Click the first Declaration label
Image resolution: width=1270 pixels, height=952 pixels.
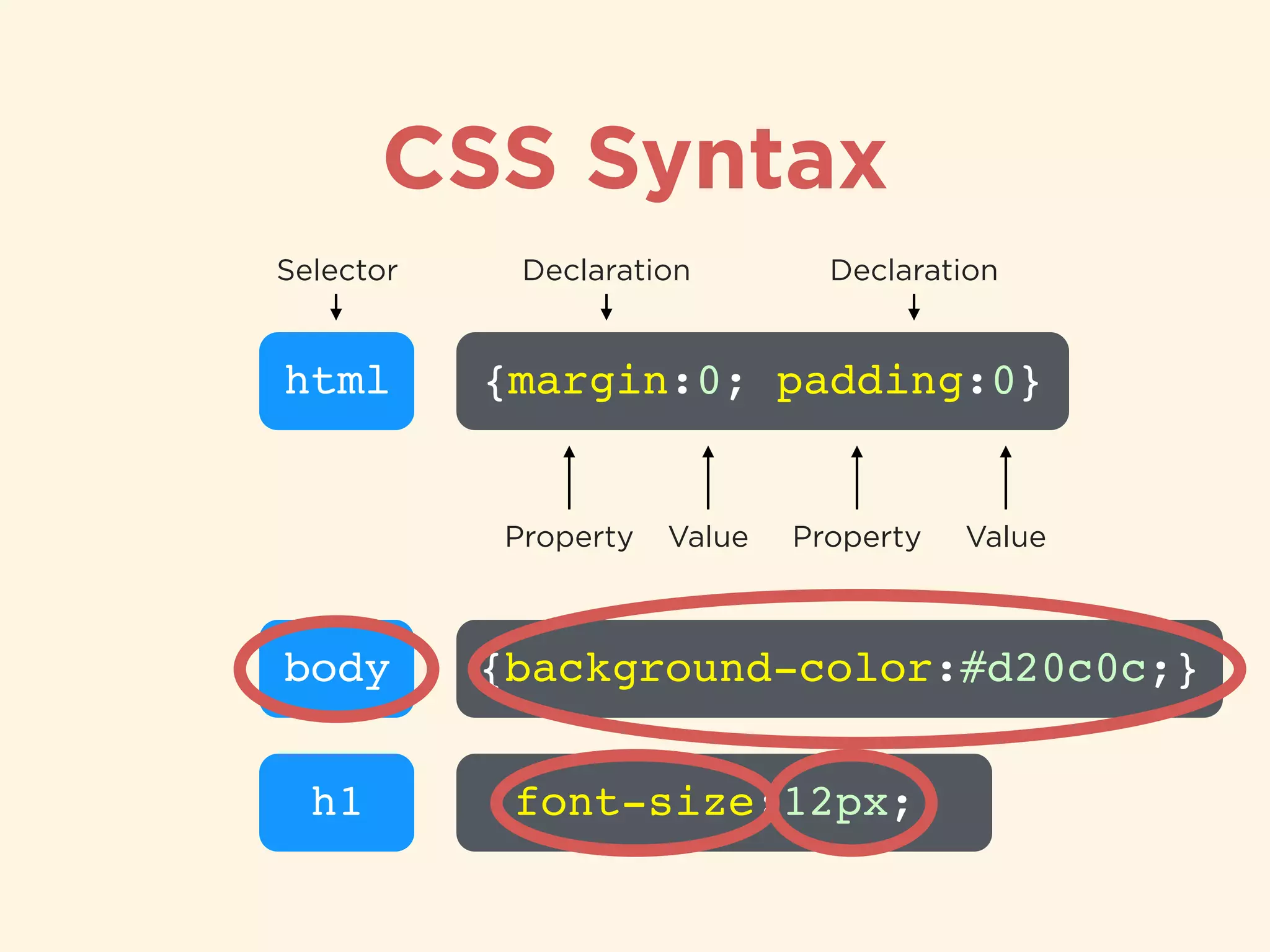coord(606,270)
